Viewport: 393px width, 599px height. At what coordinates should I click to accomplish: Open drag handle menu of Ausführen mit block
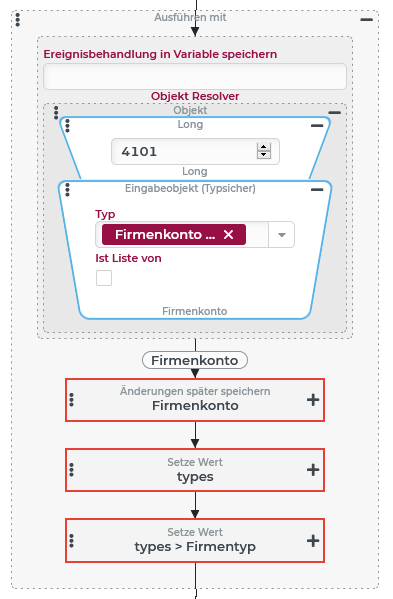pos(18,19)
